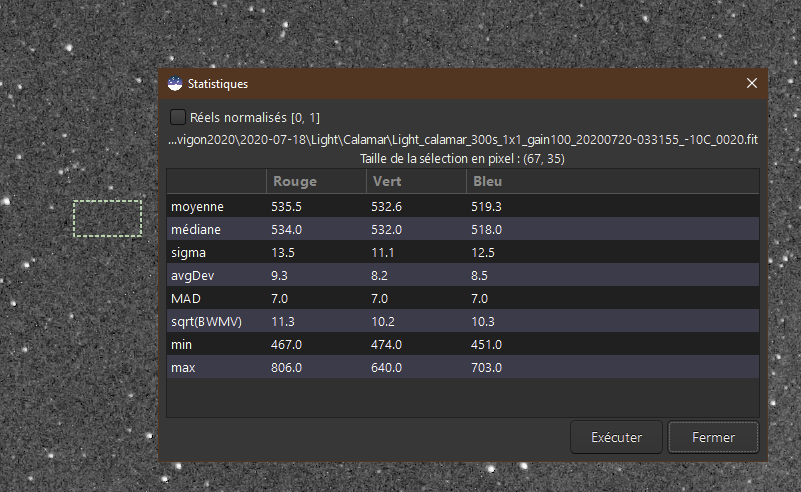Select the sigma row label
Image resolution: width=801 pixels, height=492 pixels.
click(x=188, y=252)
